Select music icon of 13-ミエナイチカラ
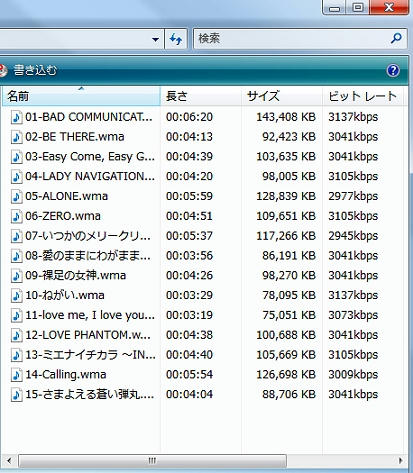413x473 pixels. click(17, 355)
